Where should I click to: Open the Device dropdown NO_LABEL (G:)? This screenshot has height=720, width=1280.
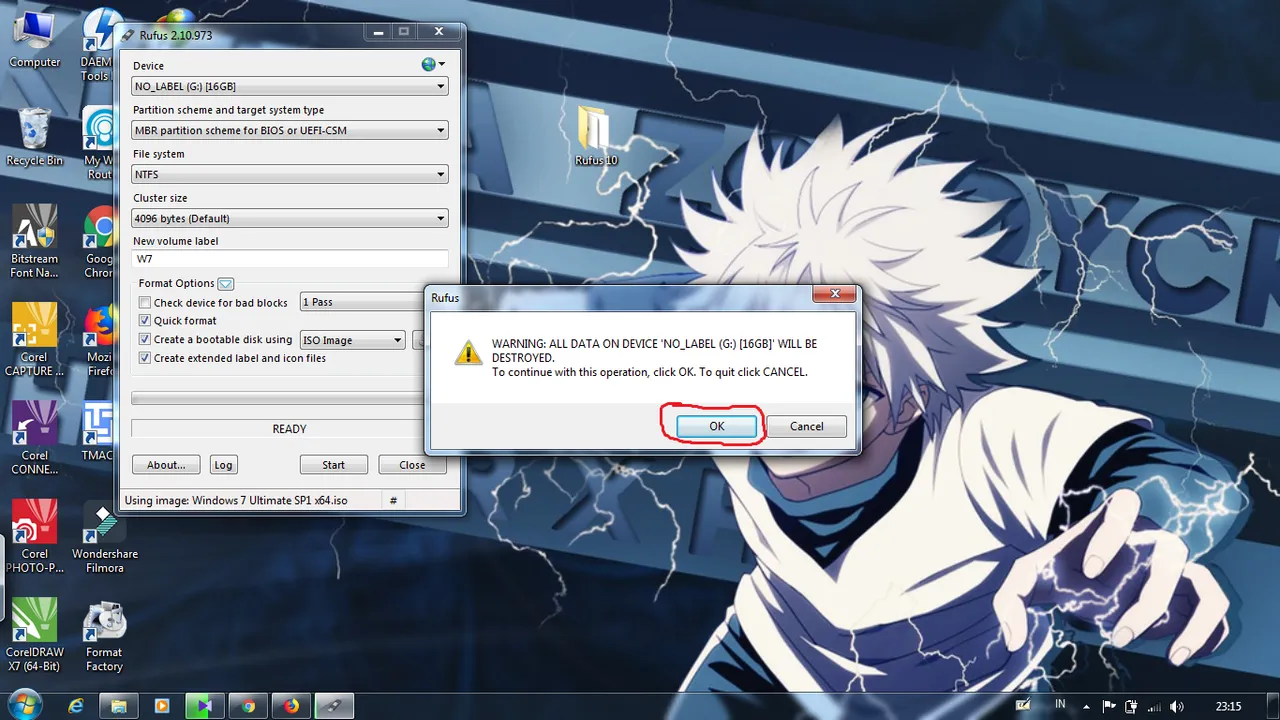[290, 87]
